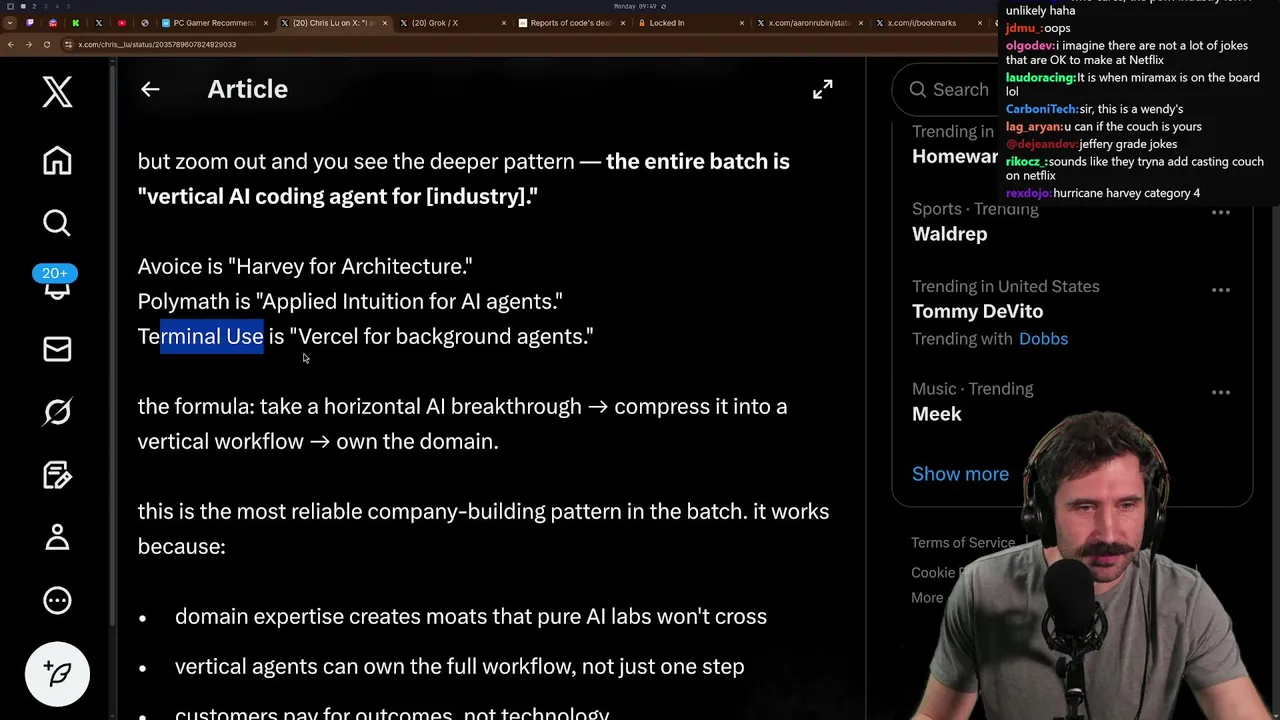Click chat message from CarboniTech
This screenshot has height=720, width=1280.
click(x=1094, y=109)
